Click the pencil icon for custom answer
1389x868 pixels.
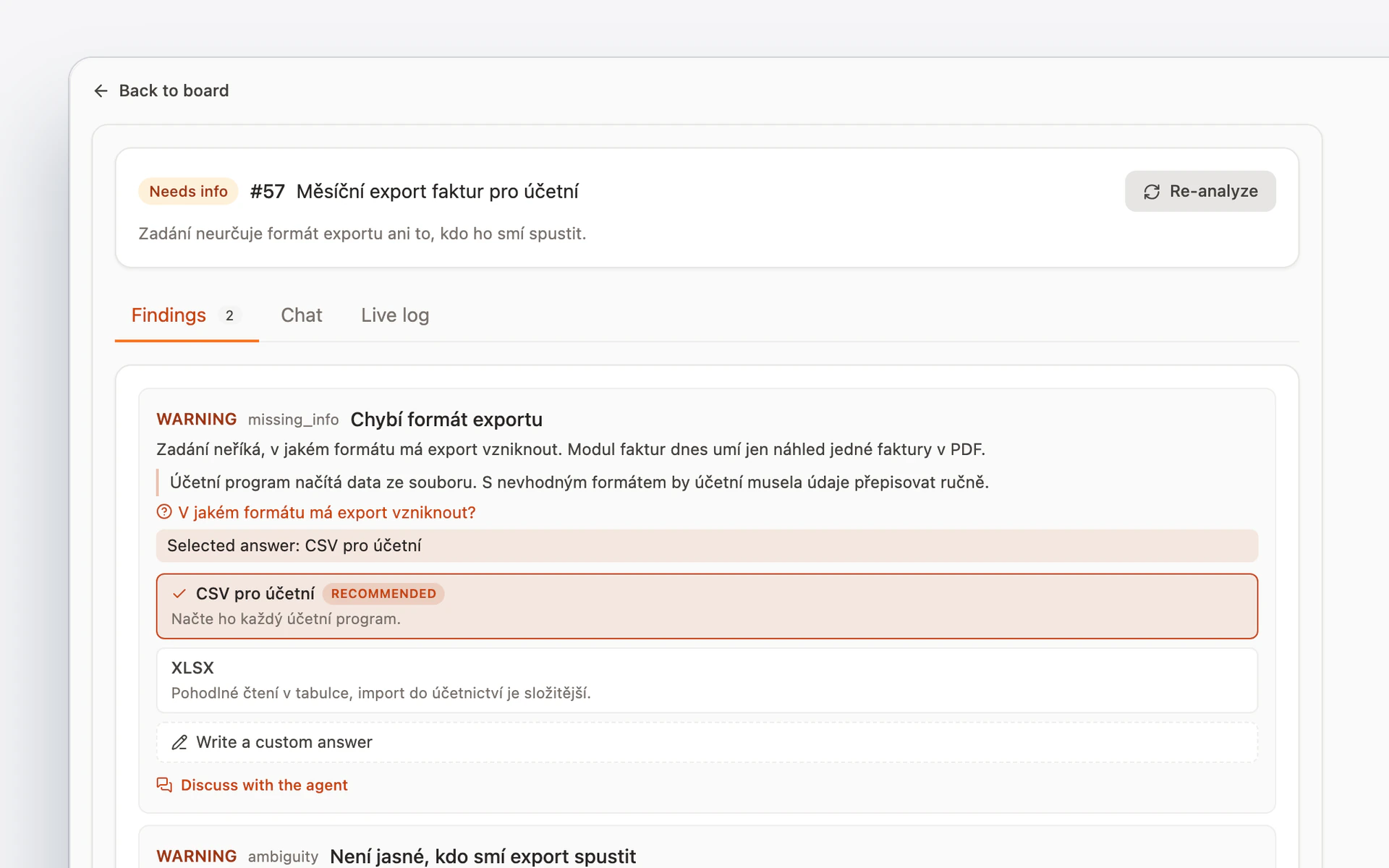[x=179, y=742]
